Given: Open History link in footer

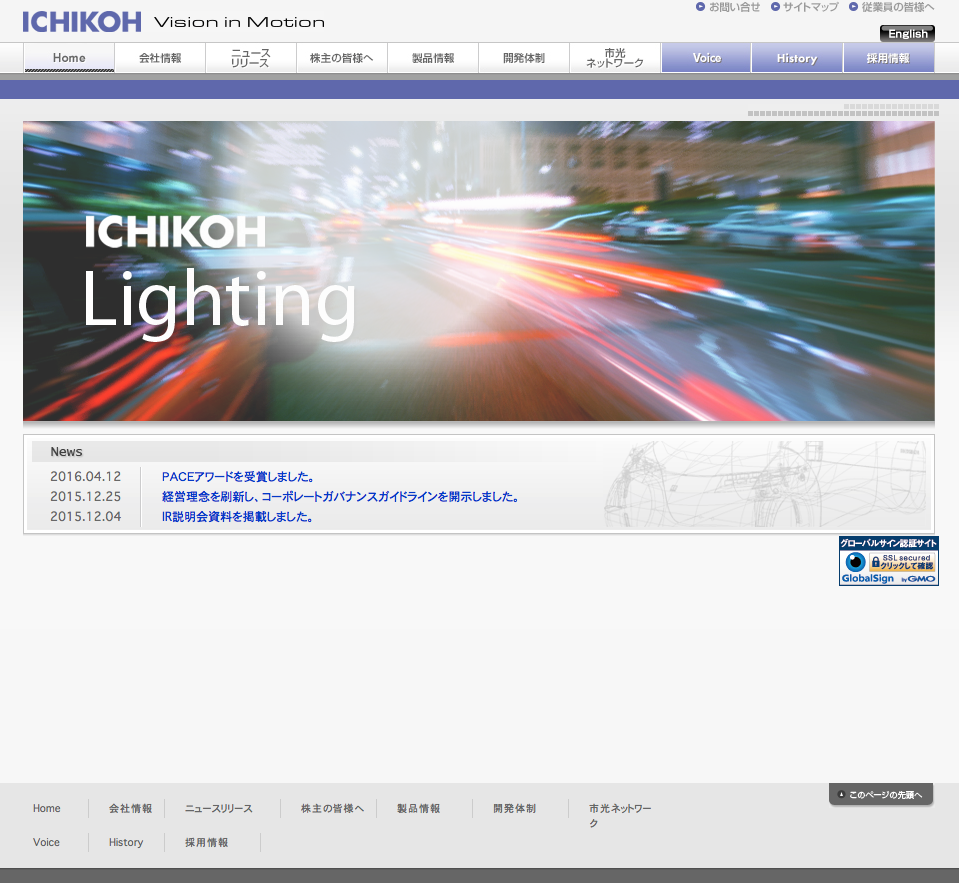Looking at the screenshot, I should pos(126,842).
